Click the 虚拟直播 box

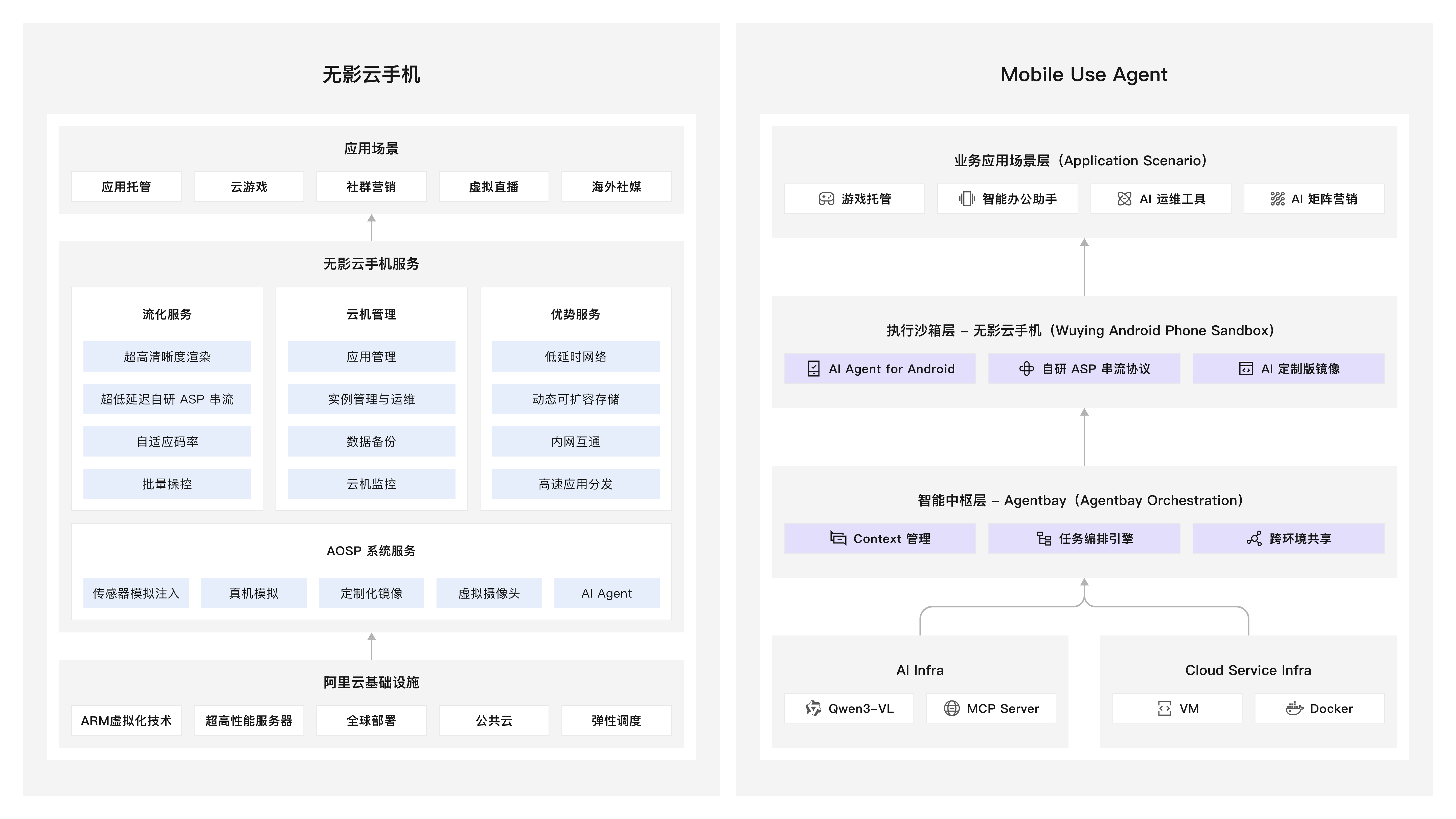[494, 187]
